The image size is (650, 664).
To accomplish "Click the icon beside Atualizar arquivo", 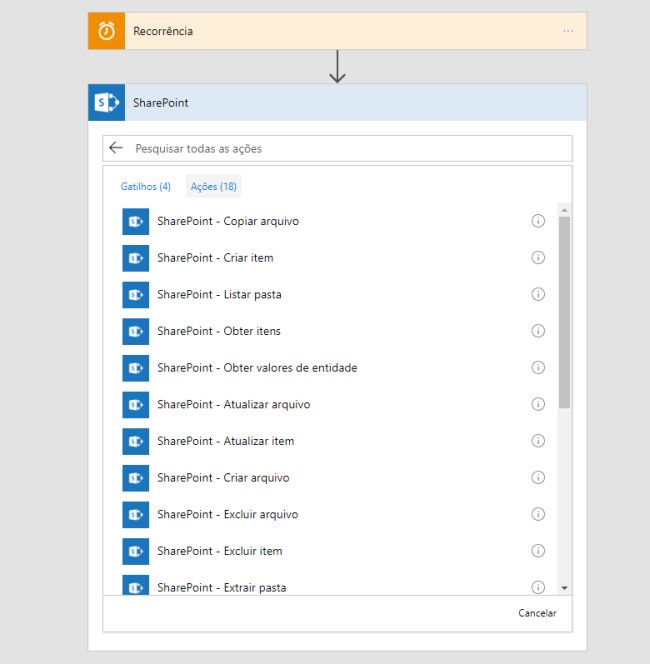I will click(136, 404).
